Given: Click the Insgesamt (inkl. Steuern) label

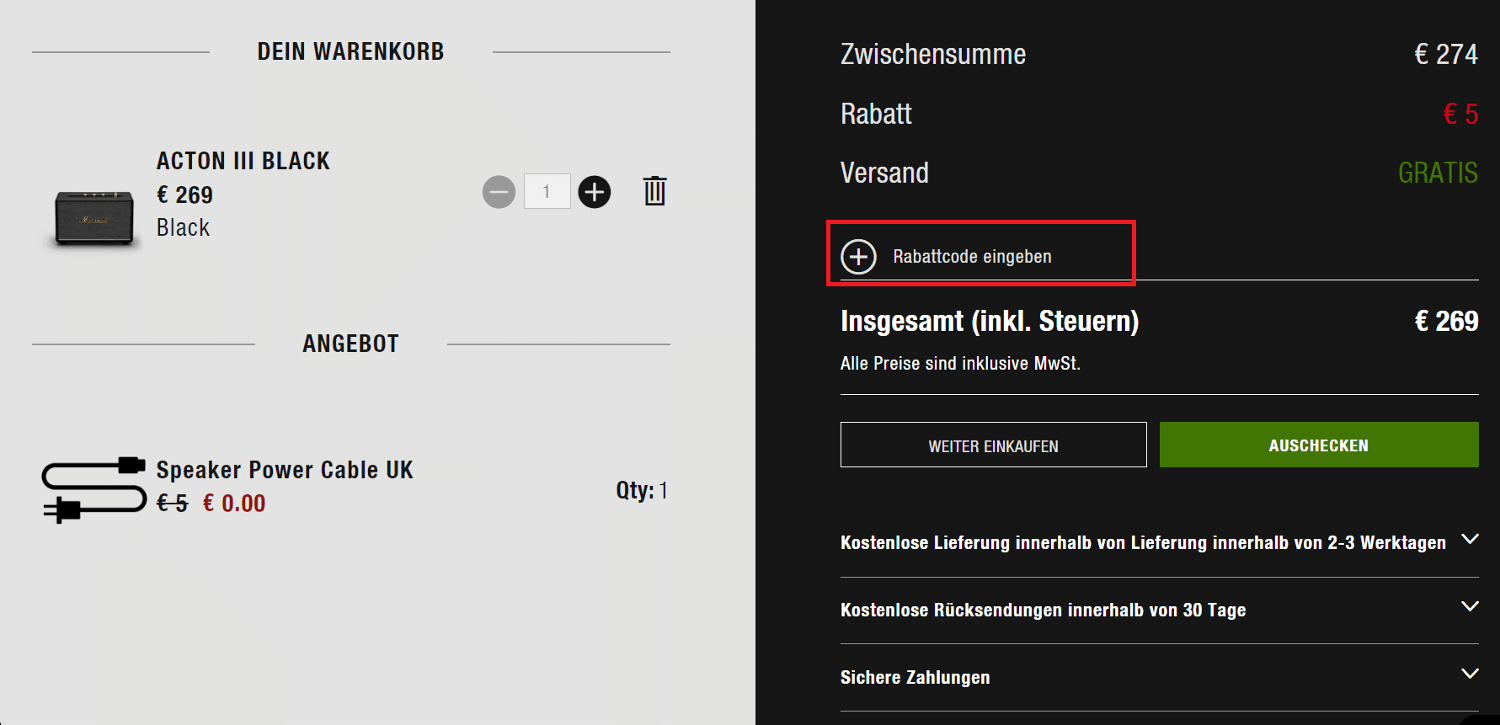Looking at the screenshot, I should coord(990,322).
